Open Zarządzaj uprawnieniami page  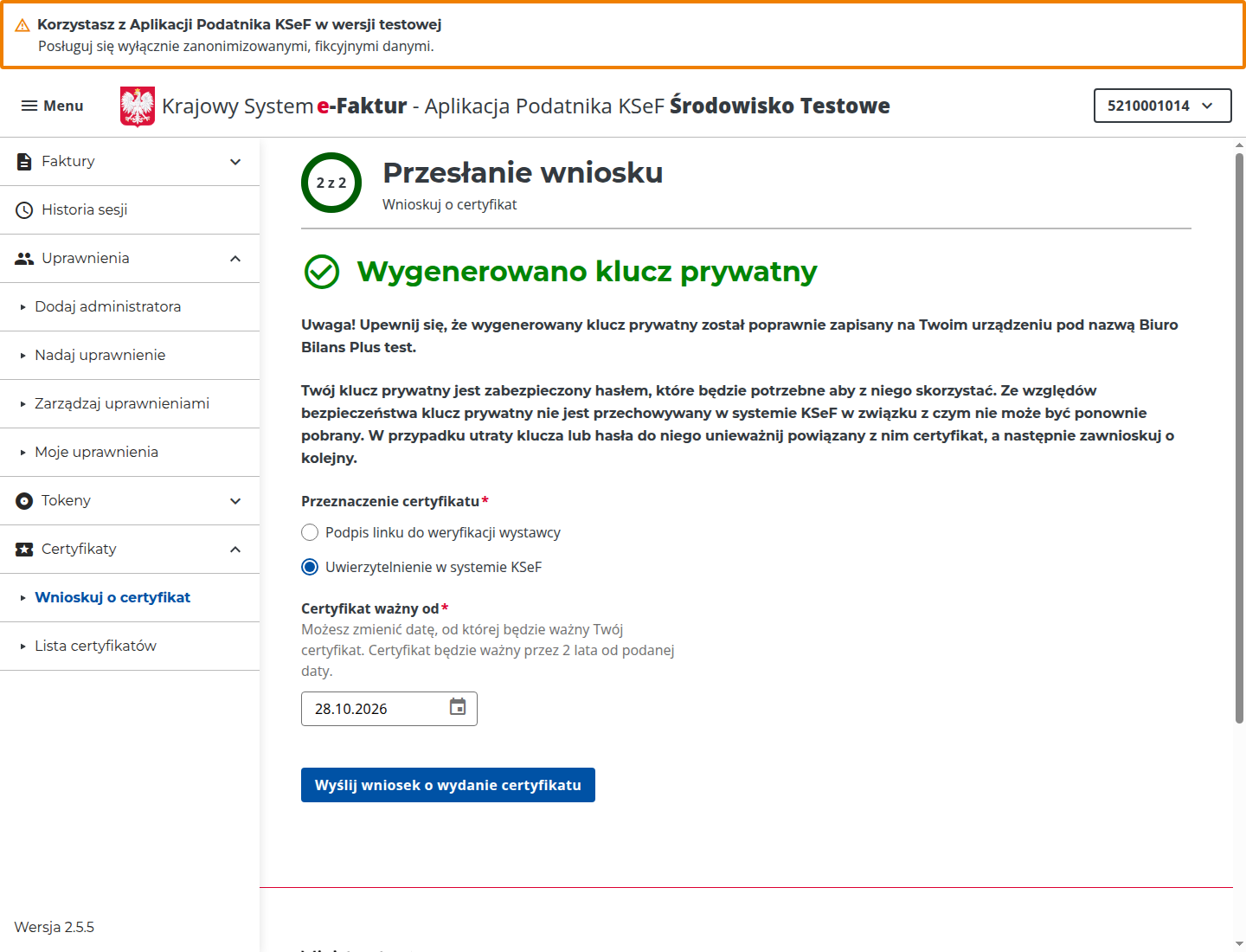pos(130,404)
